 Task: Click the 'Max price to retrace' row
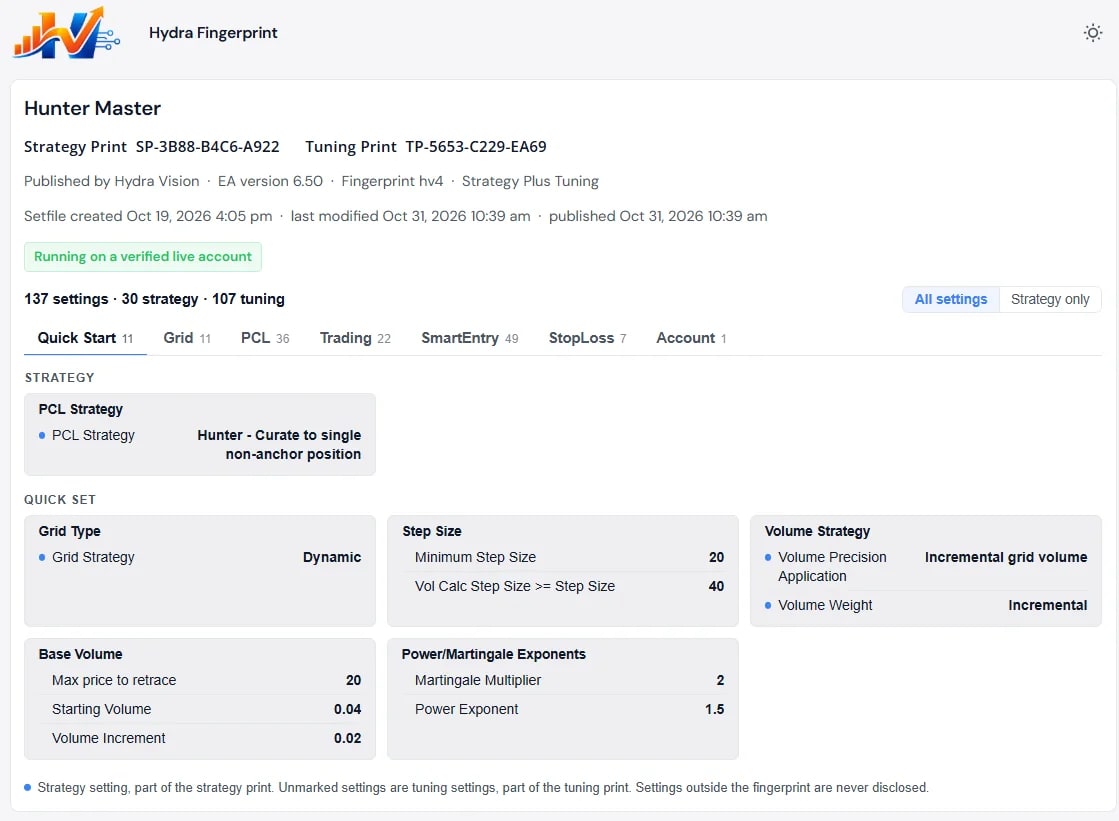200,680
